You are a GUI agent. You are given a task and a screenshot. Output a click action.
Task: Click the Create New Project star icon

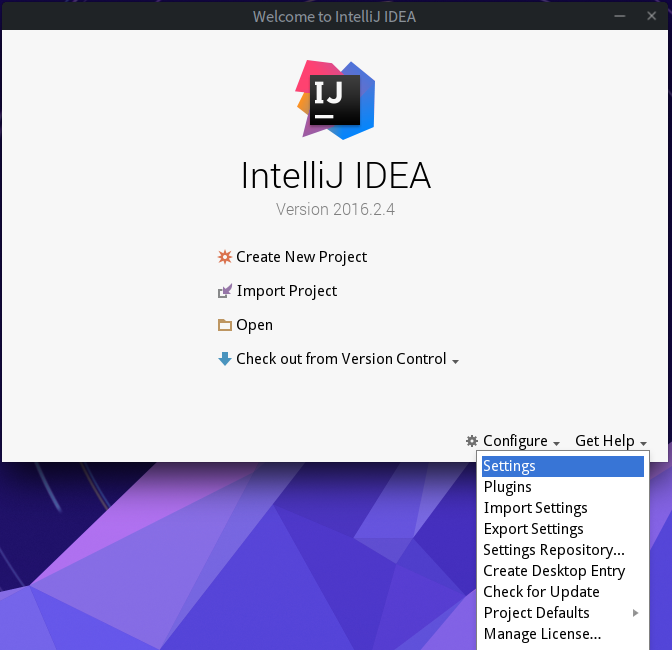point(225,257)
